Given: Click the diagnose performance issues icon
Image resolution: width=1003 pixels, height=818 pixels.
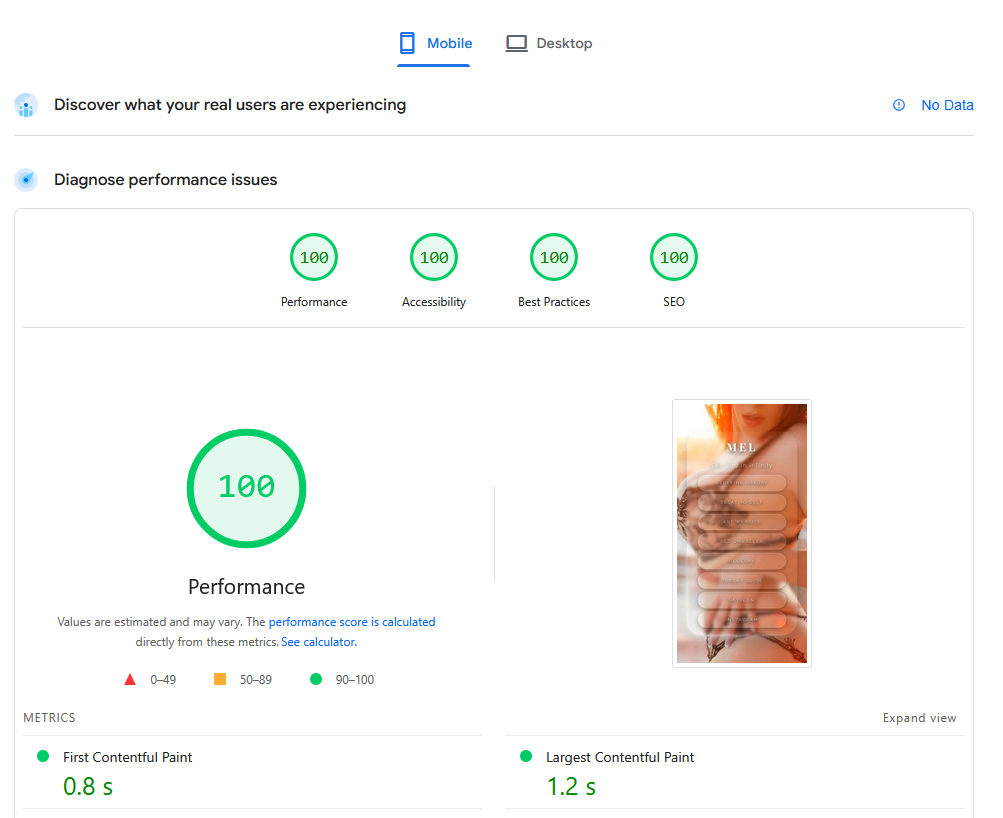Looking at the screenshot, I should (x=26, y=180).
